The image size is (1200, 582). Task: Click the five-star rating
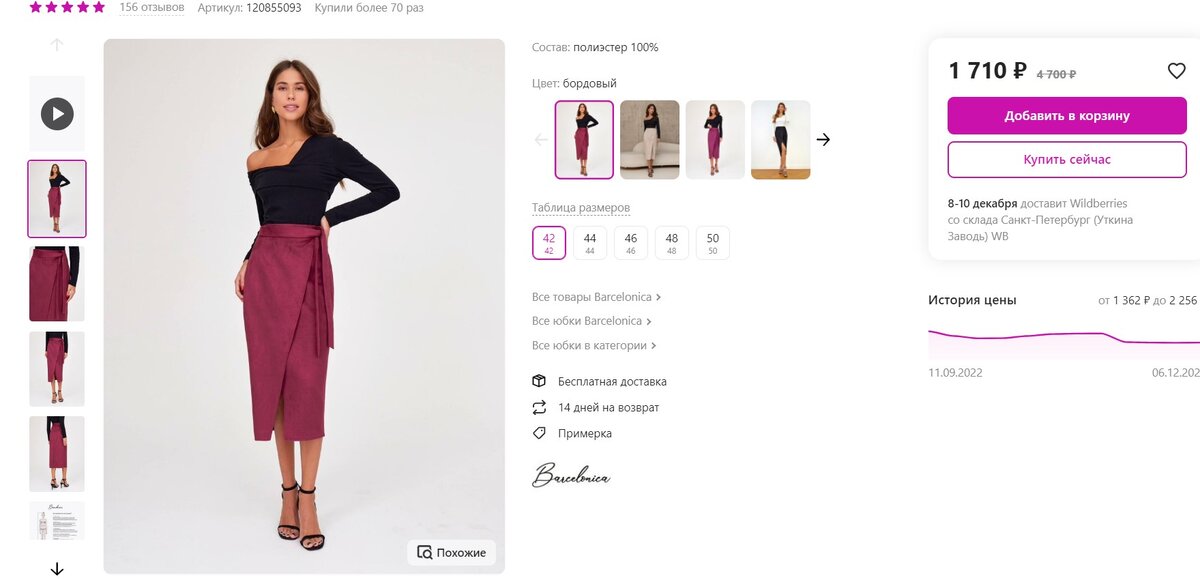tap(67, 7)
